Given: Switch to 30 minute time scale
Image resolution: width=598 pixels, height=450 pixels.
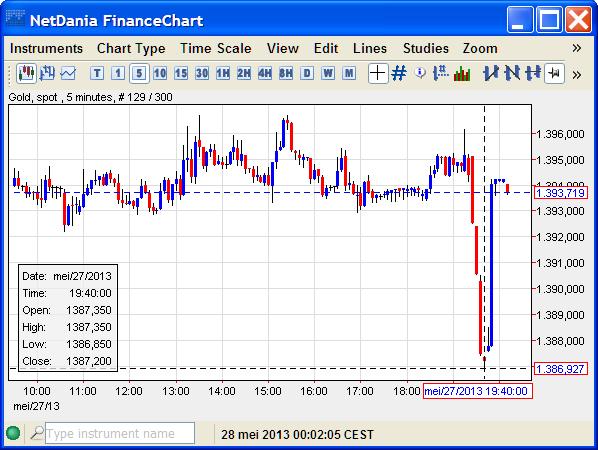Looking at the screenshot, I should 202,73.
